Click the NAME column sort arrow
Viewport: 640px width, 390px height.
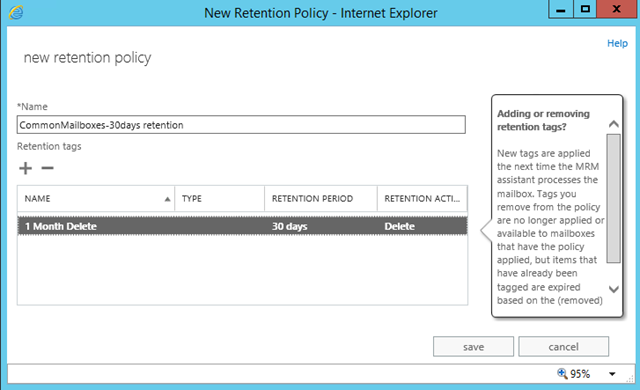(x=167, y=199)
